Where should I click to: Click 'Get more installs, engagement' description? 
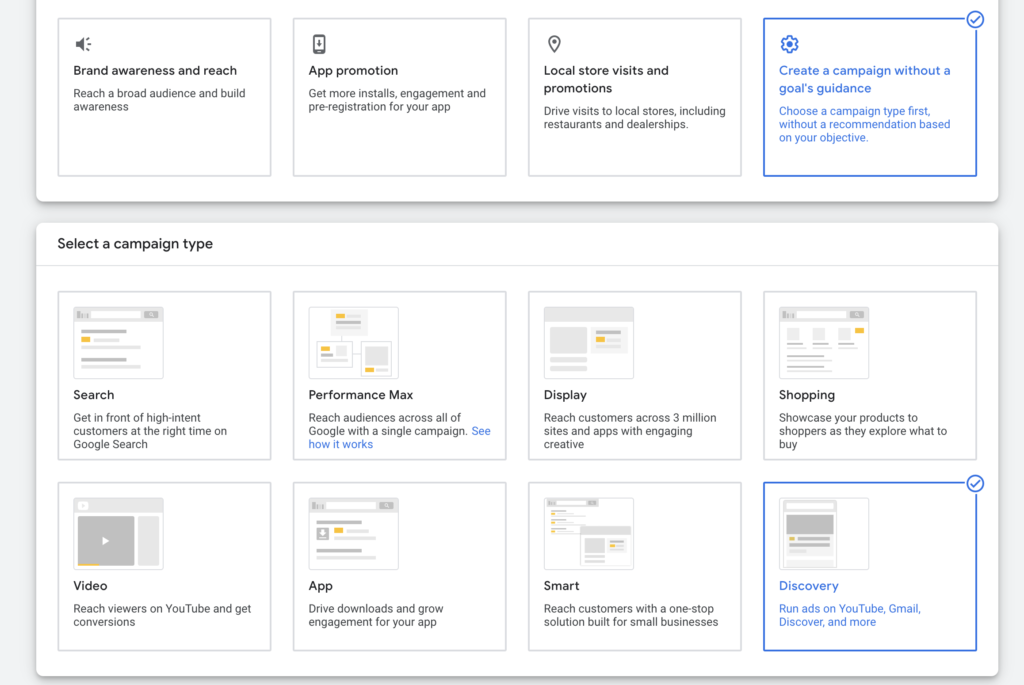[x=397, y=100]
